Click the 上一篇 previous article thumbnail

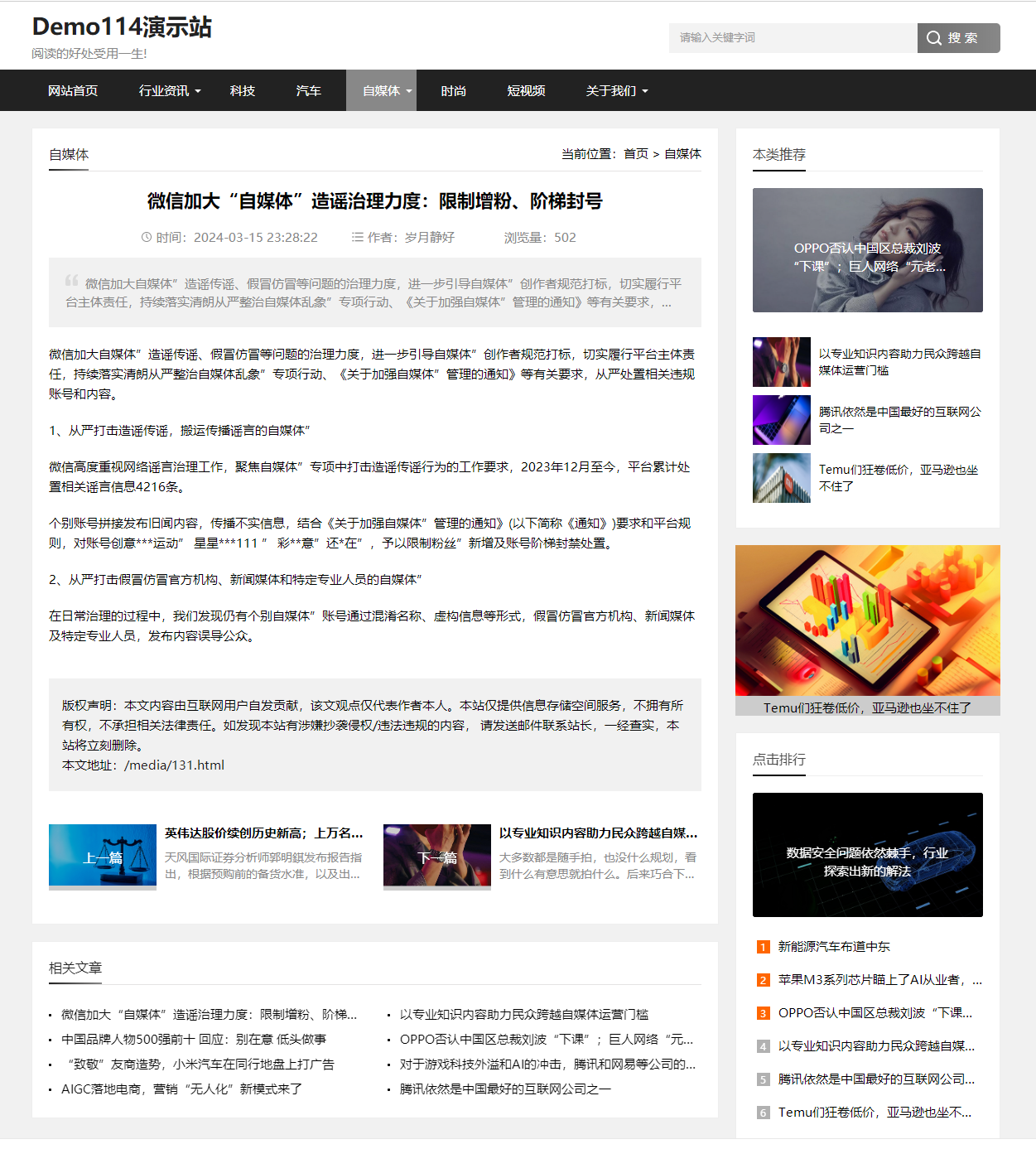[103, 857]
